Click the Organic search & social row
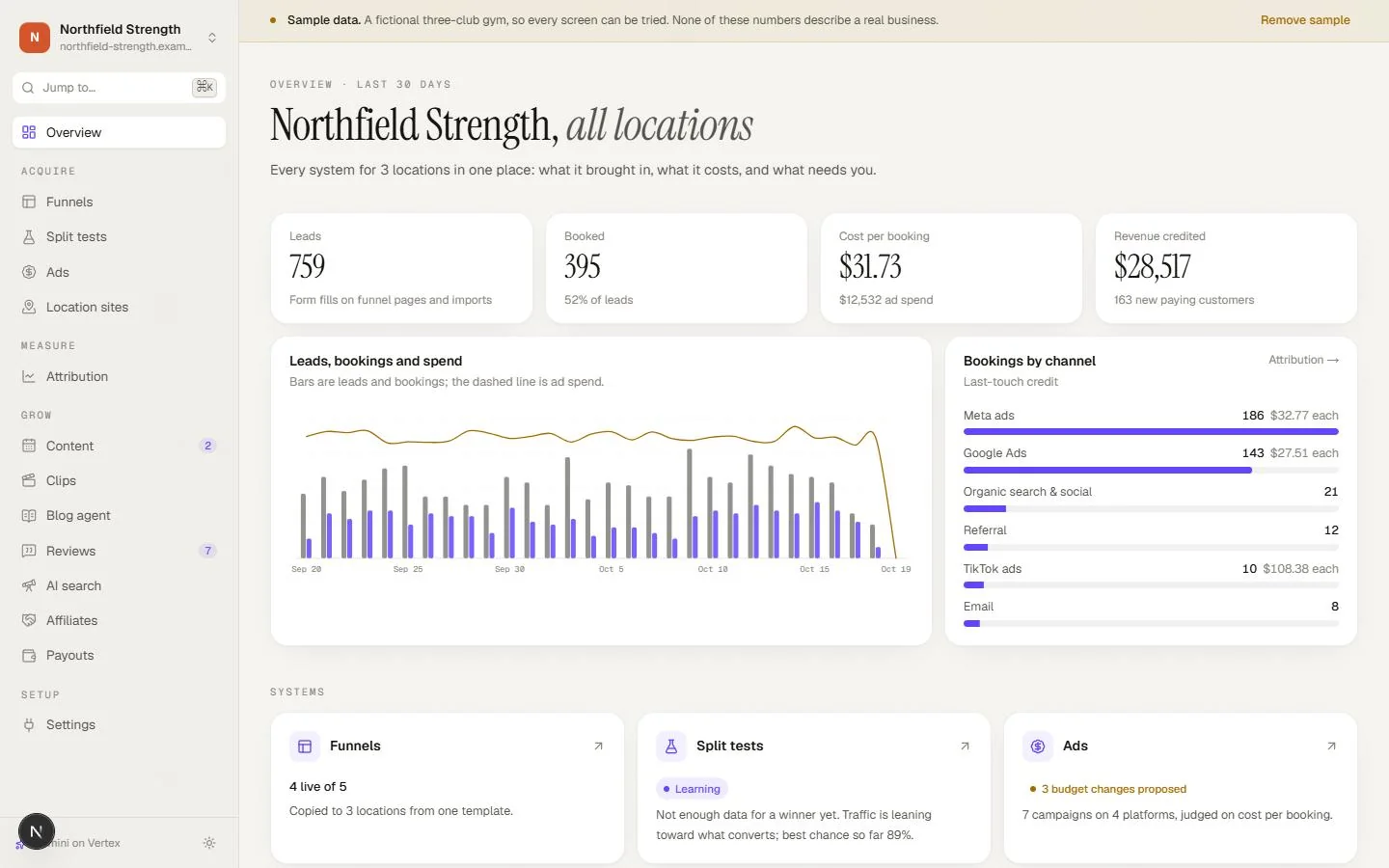Viewport: 1389px width, 868px height. (x=1151, y=499)
